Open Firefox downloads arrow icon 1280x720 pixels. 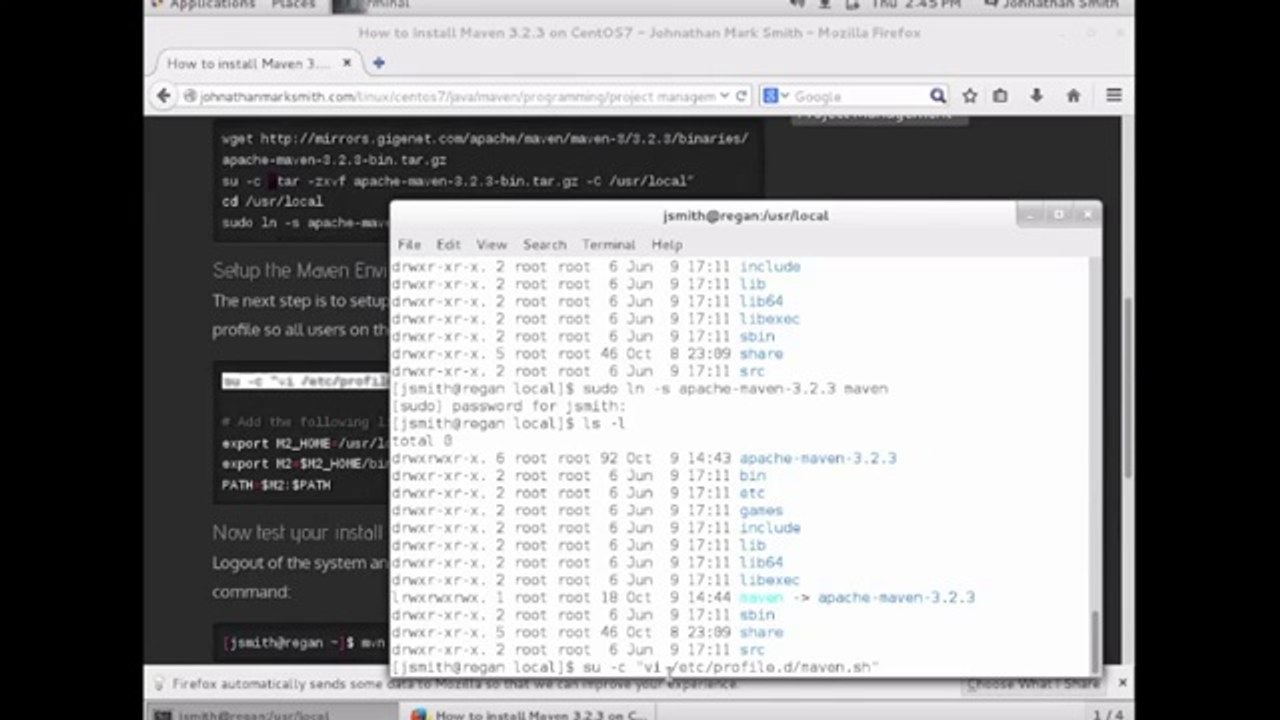pos(1036,96)
